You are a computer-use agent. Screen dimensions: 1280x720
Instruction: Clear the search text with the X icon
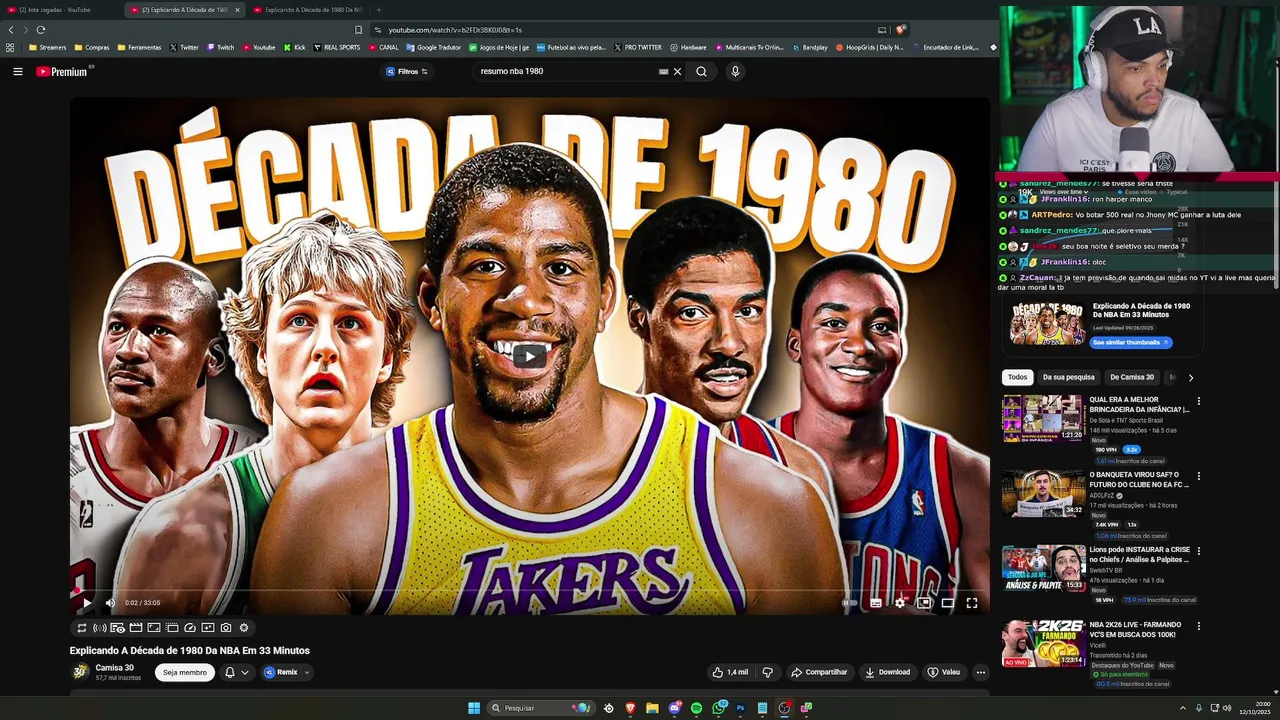coord(677,71)
